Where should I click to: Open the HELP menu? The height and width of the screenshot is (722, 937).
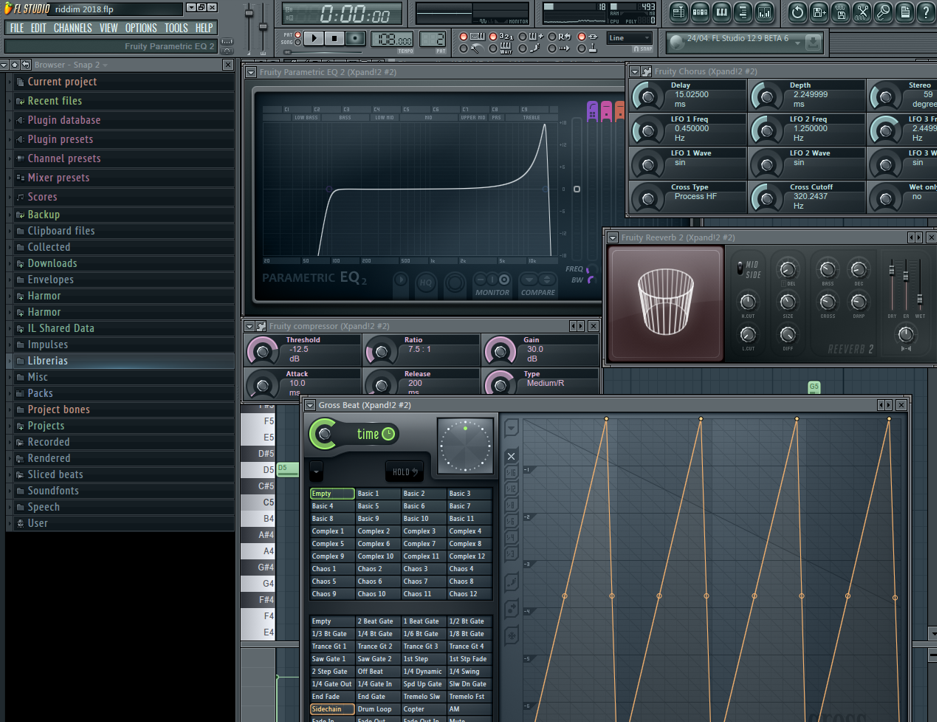204,28
